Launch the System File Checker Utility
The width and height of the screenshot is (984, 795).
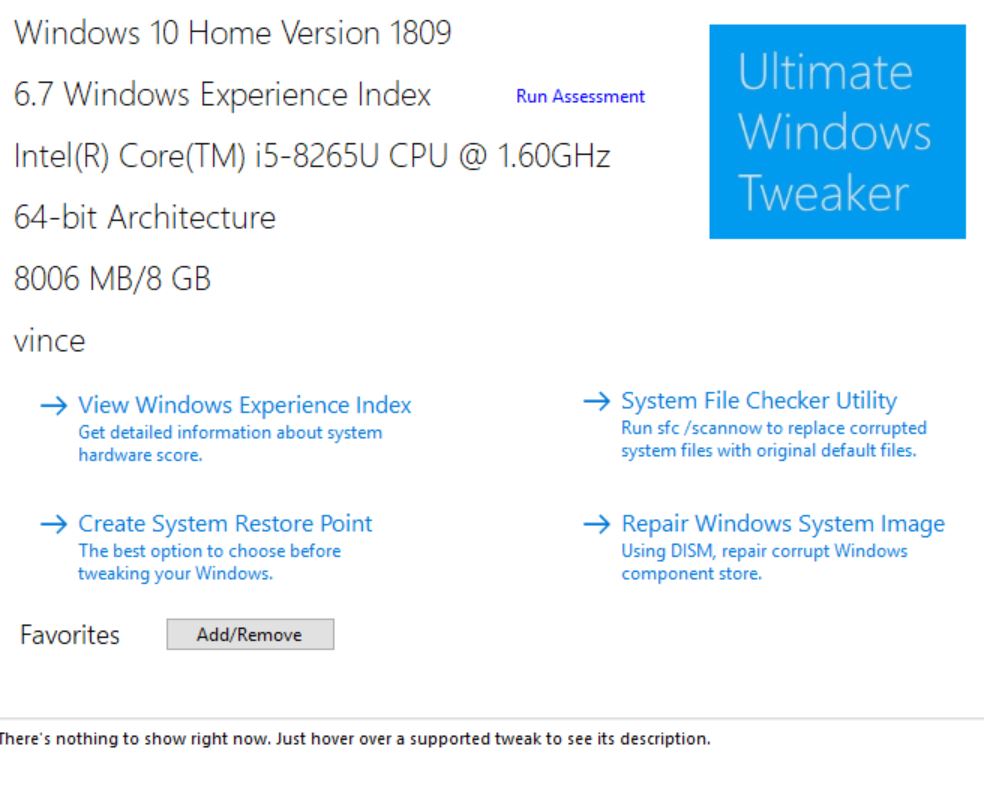click(759, 402)
